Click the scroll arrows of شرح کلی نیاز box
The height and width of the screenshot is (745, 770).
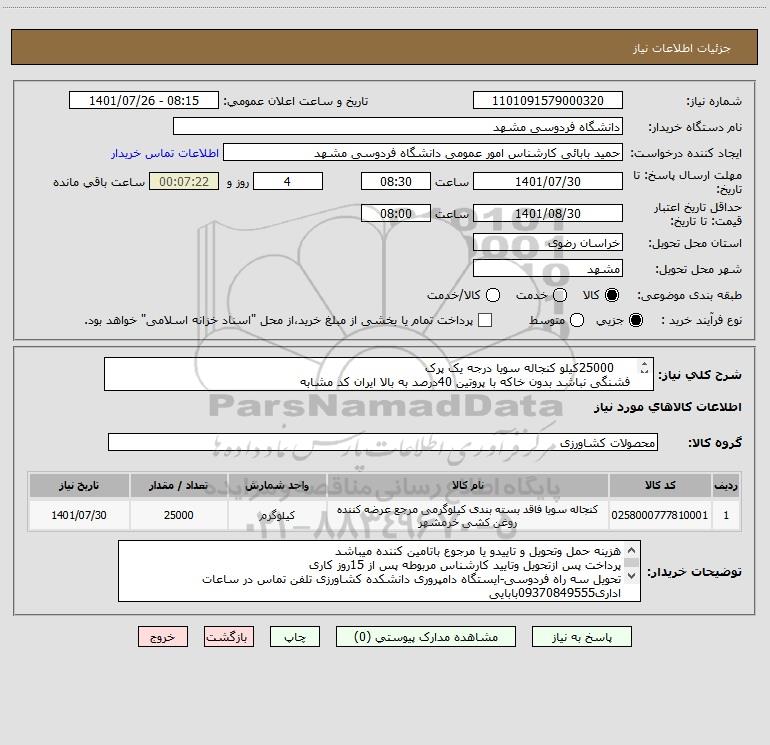[644, 367]
